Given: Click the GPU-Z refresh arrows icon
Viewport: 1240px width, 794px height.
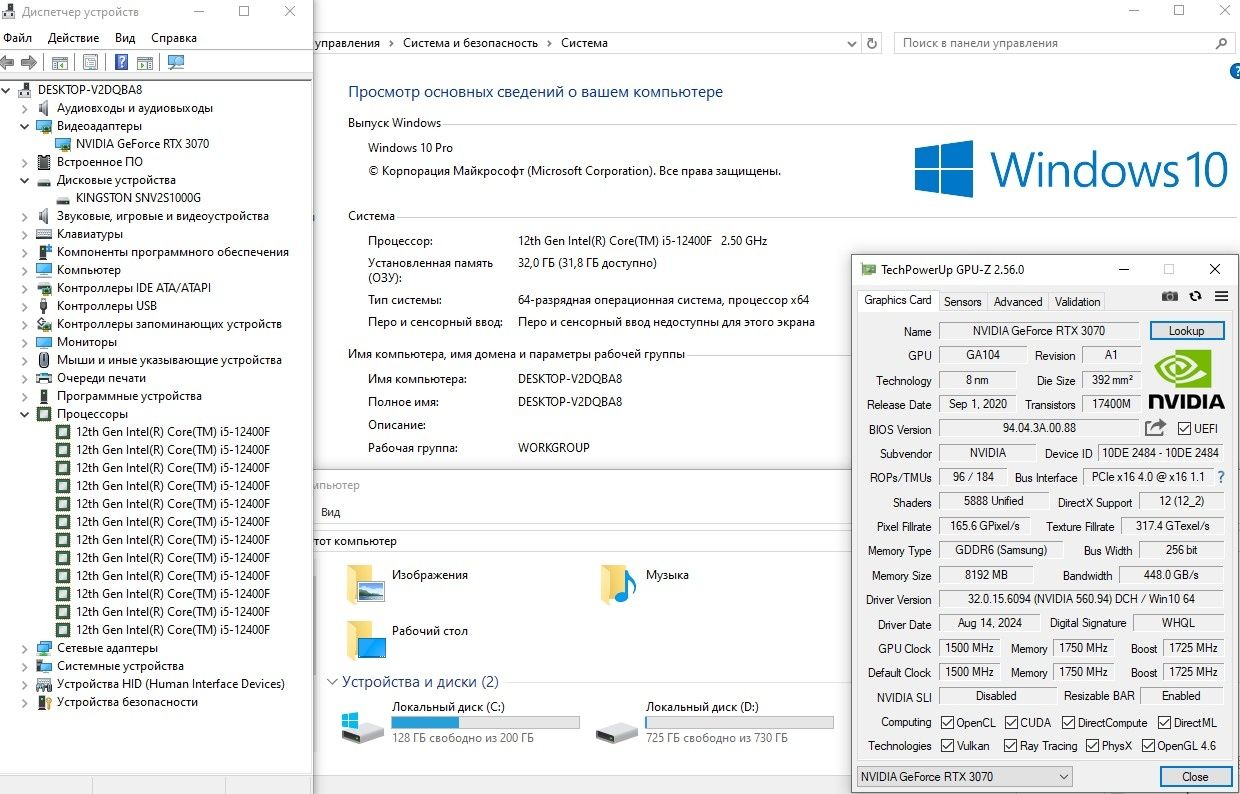Looking at the screenshot, I should [1195, 296].
